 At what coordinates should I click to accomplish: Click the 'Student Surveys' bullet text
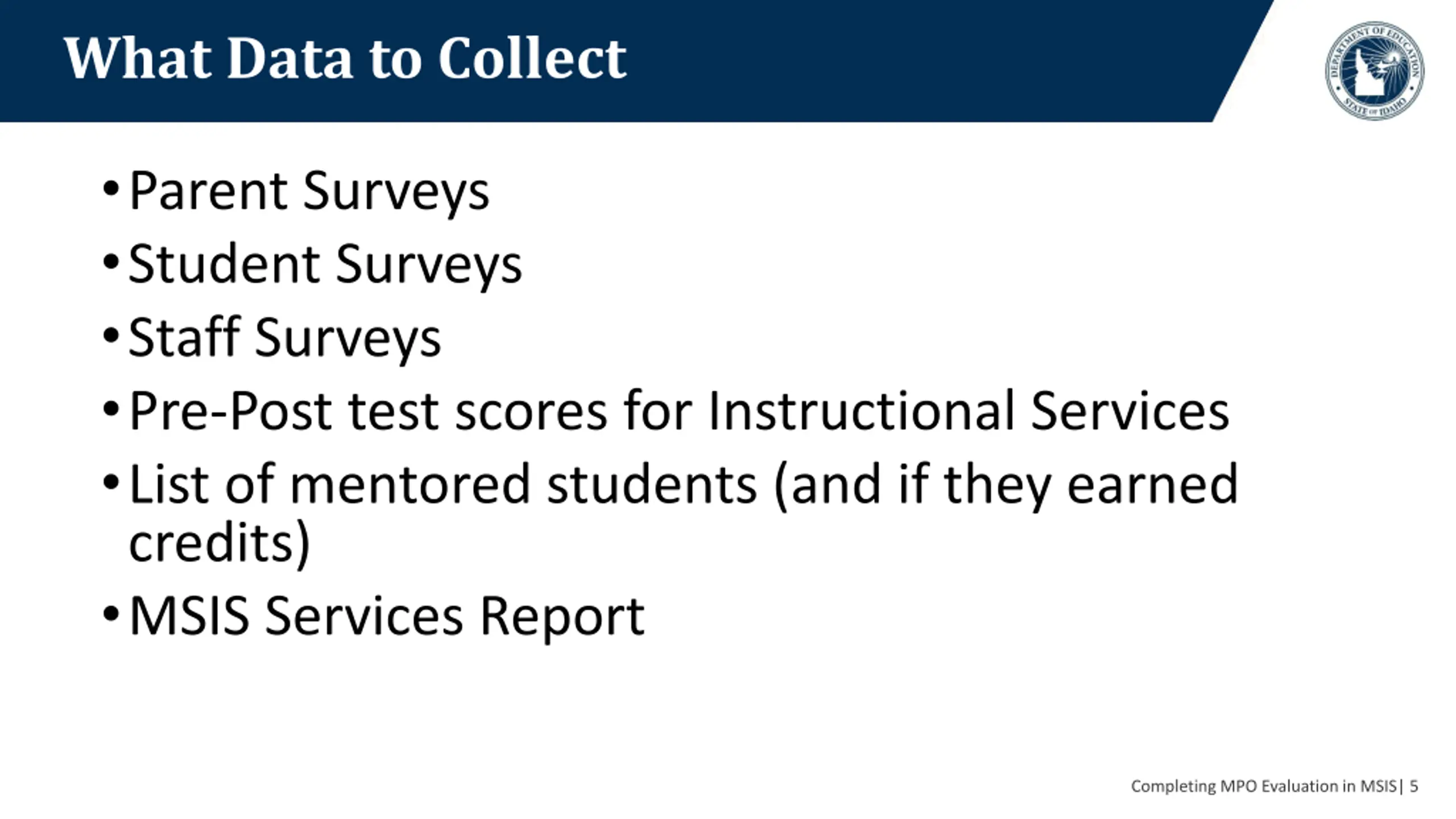(325, 265)
